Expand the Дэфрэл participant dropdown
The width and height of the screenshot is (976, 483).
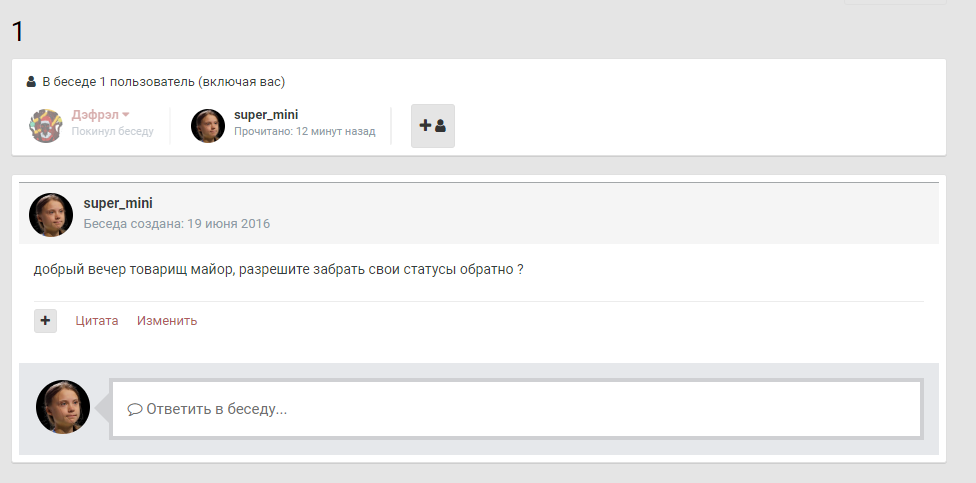[126, 115]
